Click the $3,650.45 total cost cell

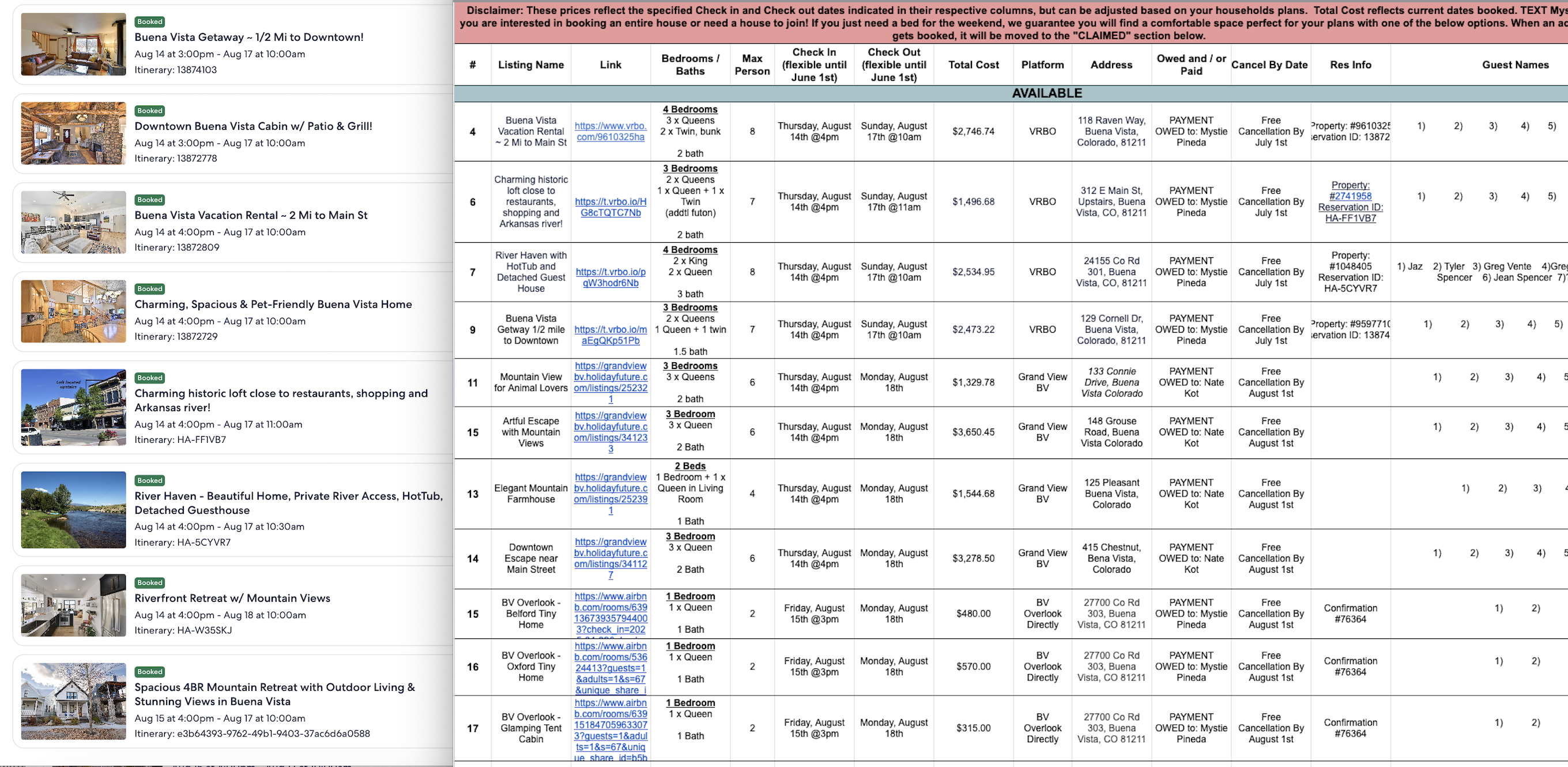click(x=973, y=432)
